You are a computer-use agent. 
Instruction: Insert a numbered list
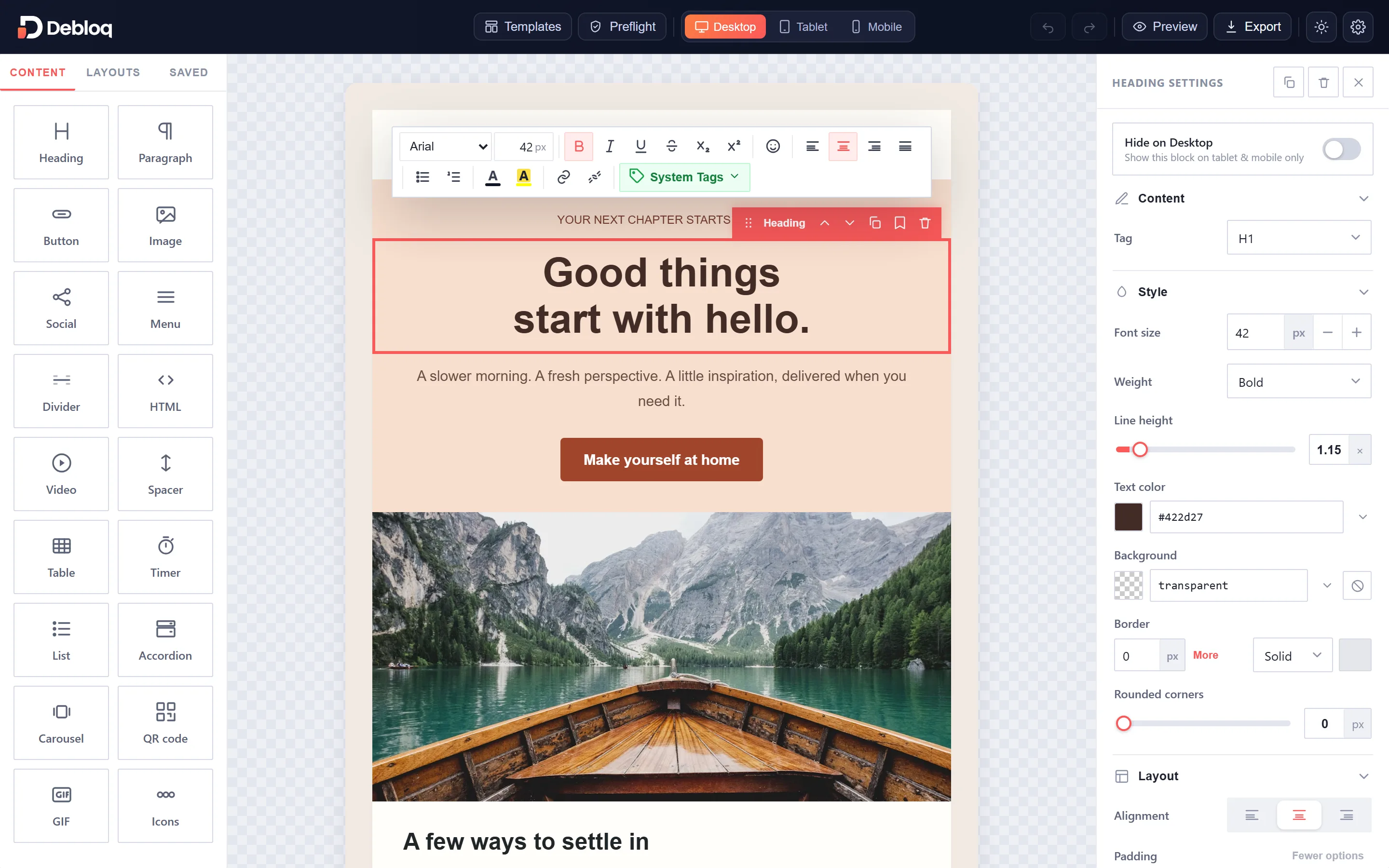(453, 177)
